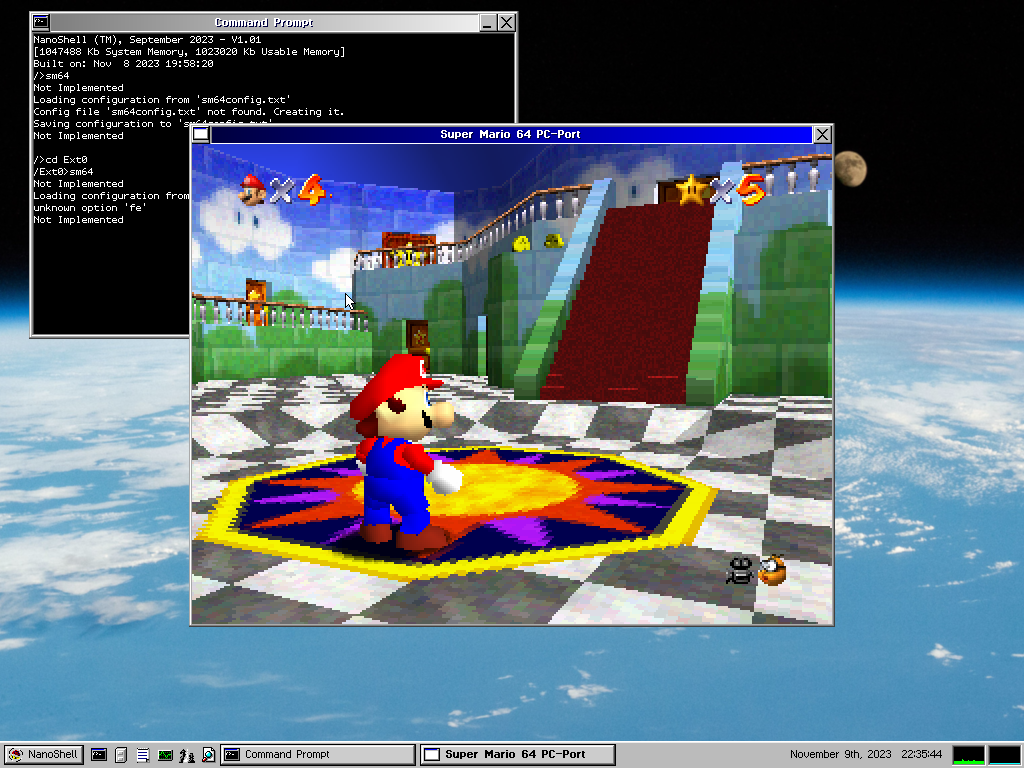Click the '/>sm64' command line
The height and width of the screenshot is (768, 1024).
pos(51,76)
